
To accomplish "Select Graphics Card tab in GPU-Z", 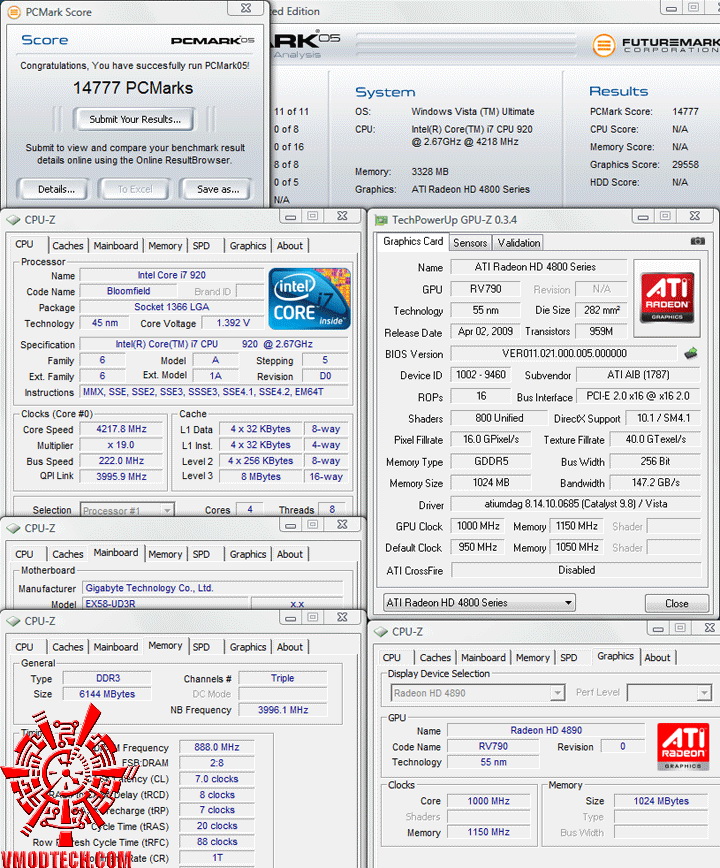I will [x=413, y=241].
